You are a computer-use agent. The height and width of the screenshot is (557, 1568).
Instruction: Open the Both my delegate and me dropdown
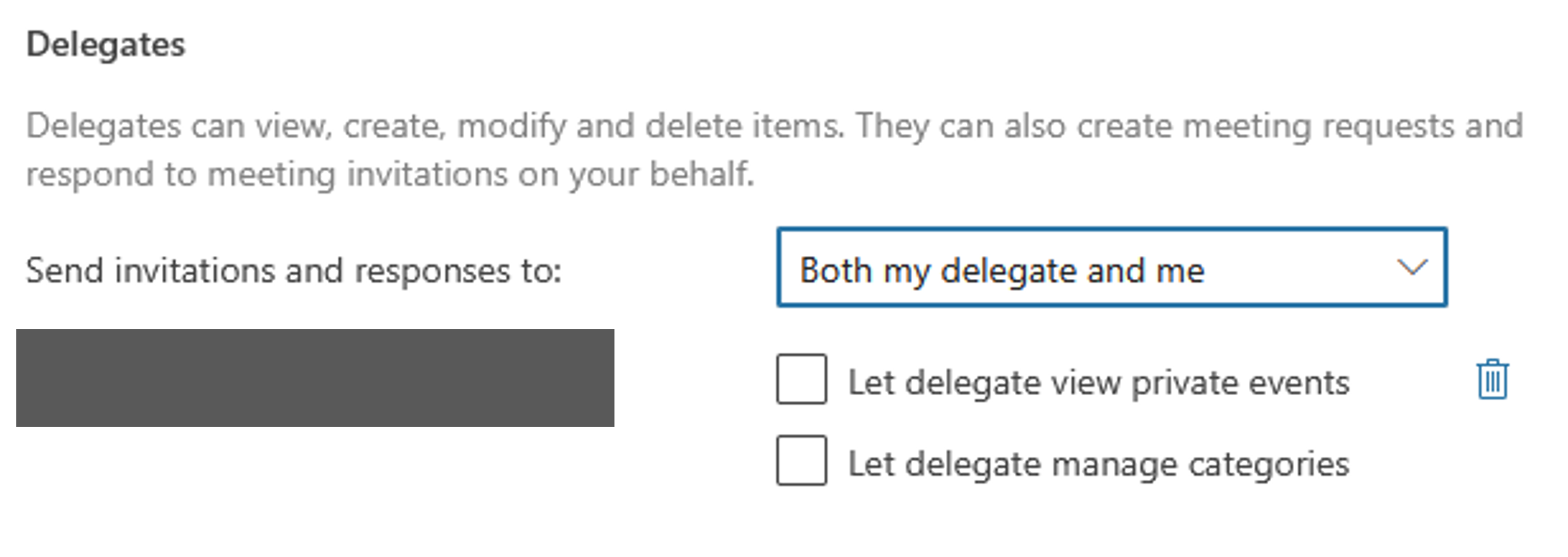[1110, 268]
